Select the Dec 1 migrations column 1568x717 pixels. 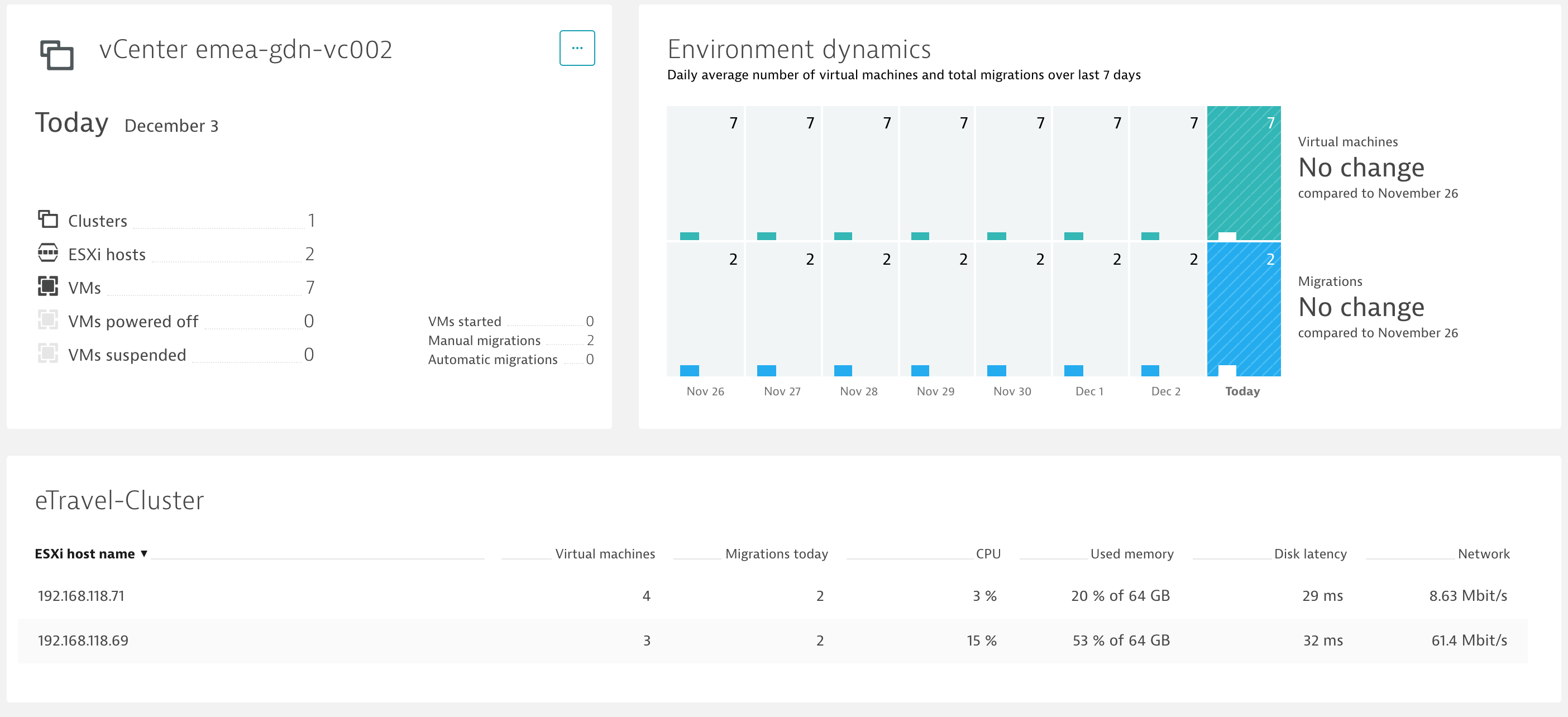(1089, 309)
